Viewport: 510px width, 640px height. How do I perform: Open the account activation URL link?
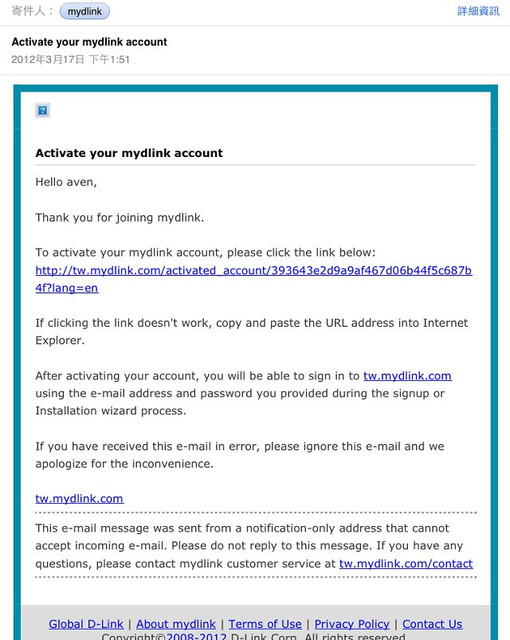(253, 270)
